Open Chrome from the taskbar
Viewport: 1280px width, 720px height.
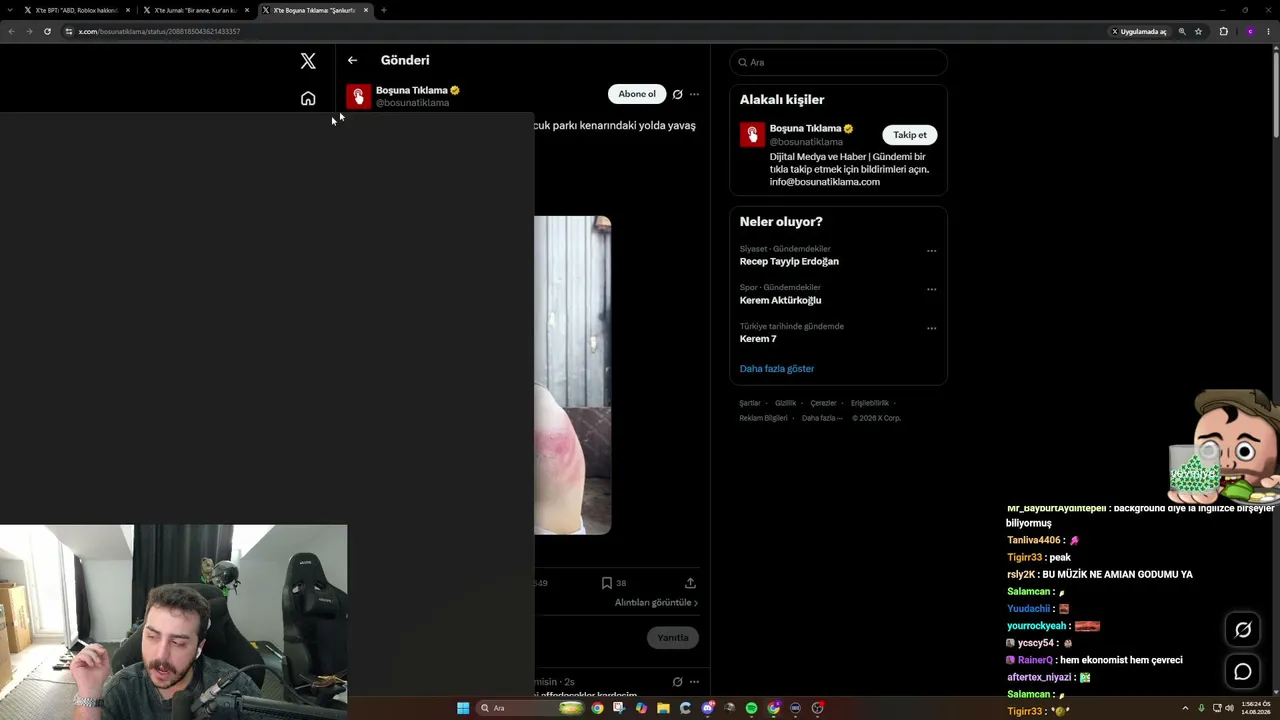(x=597, y=708)
